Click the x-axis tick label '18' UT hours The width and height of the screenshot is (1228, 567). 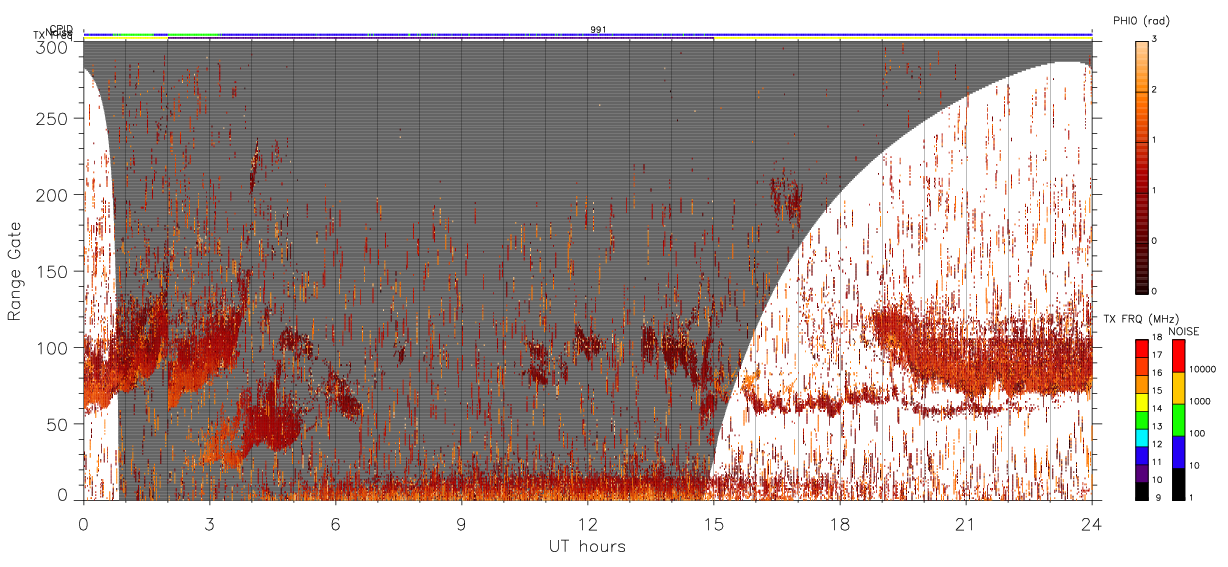(839, 524)
